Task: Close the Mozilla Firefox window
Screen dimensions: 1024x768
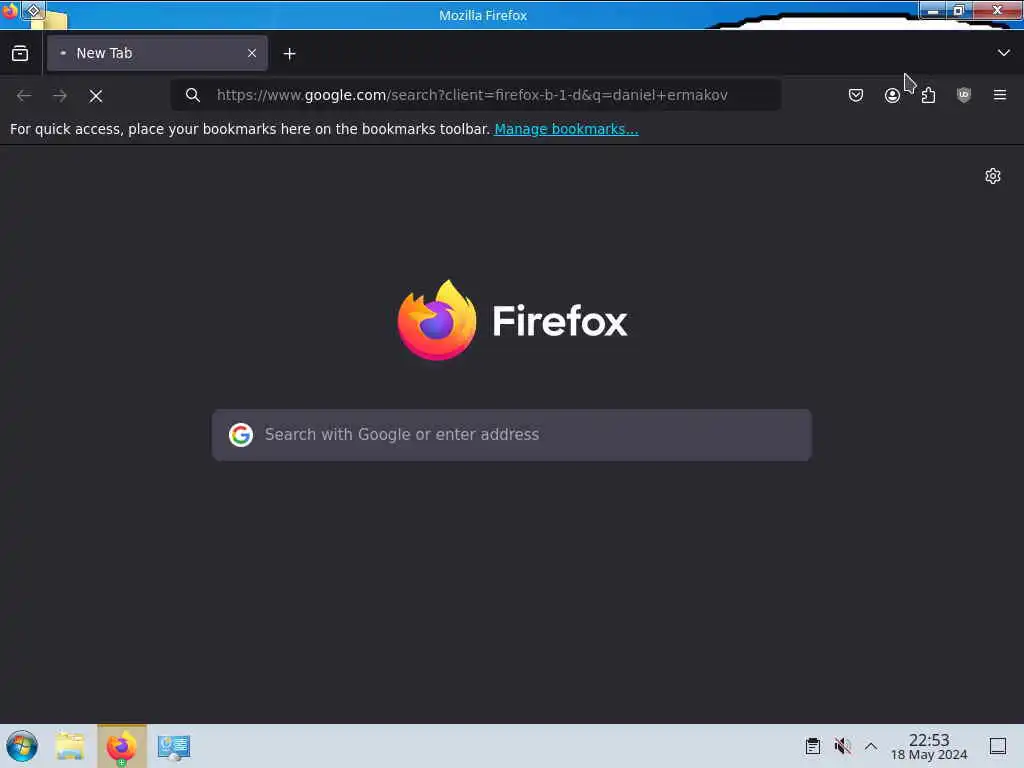Action: [x=997, y=10]
